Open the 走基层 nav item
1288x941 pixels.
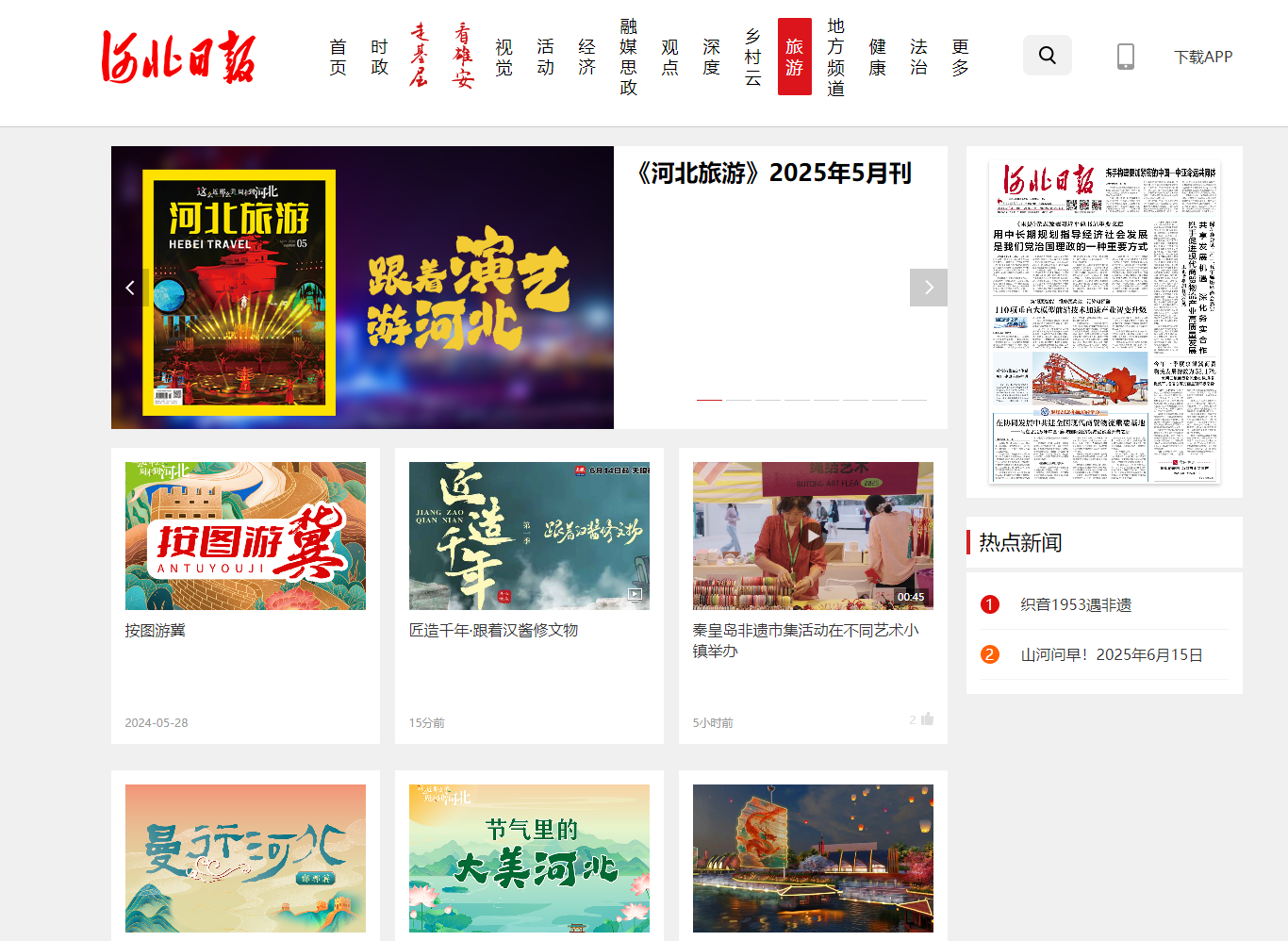click(x=419, y=57)
